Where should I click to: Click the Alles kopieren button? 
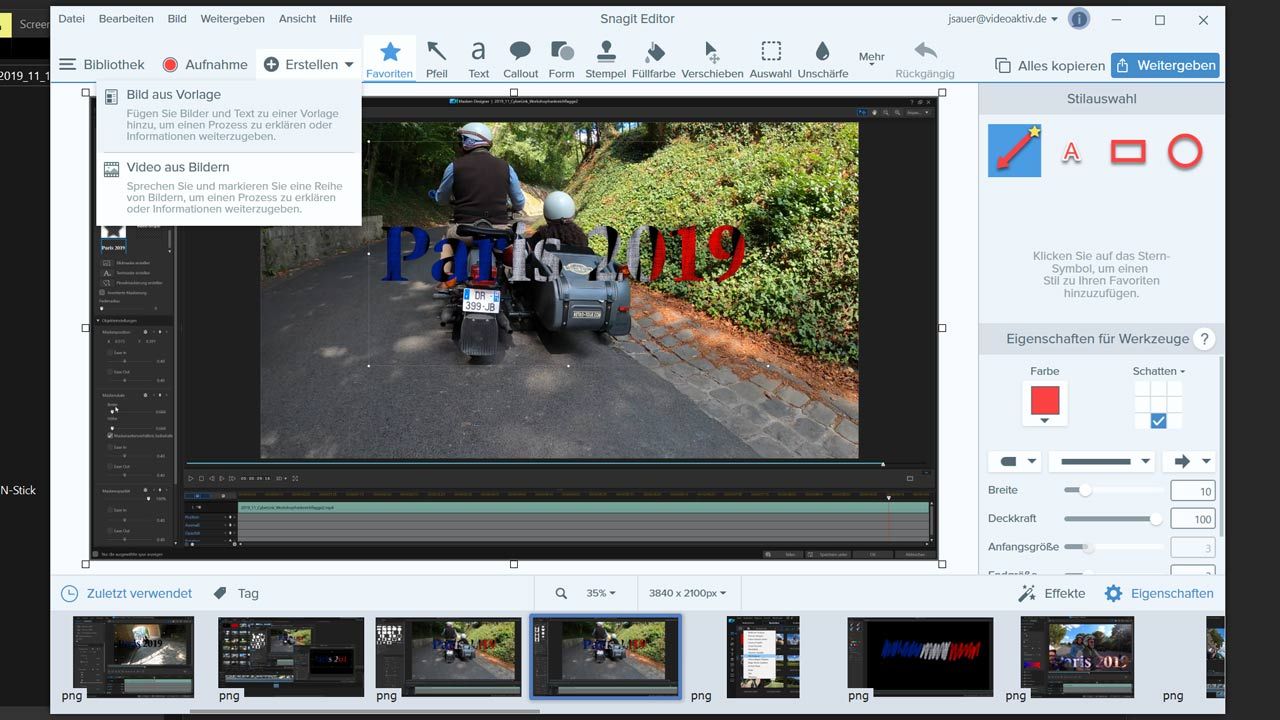1050,66
